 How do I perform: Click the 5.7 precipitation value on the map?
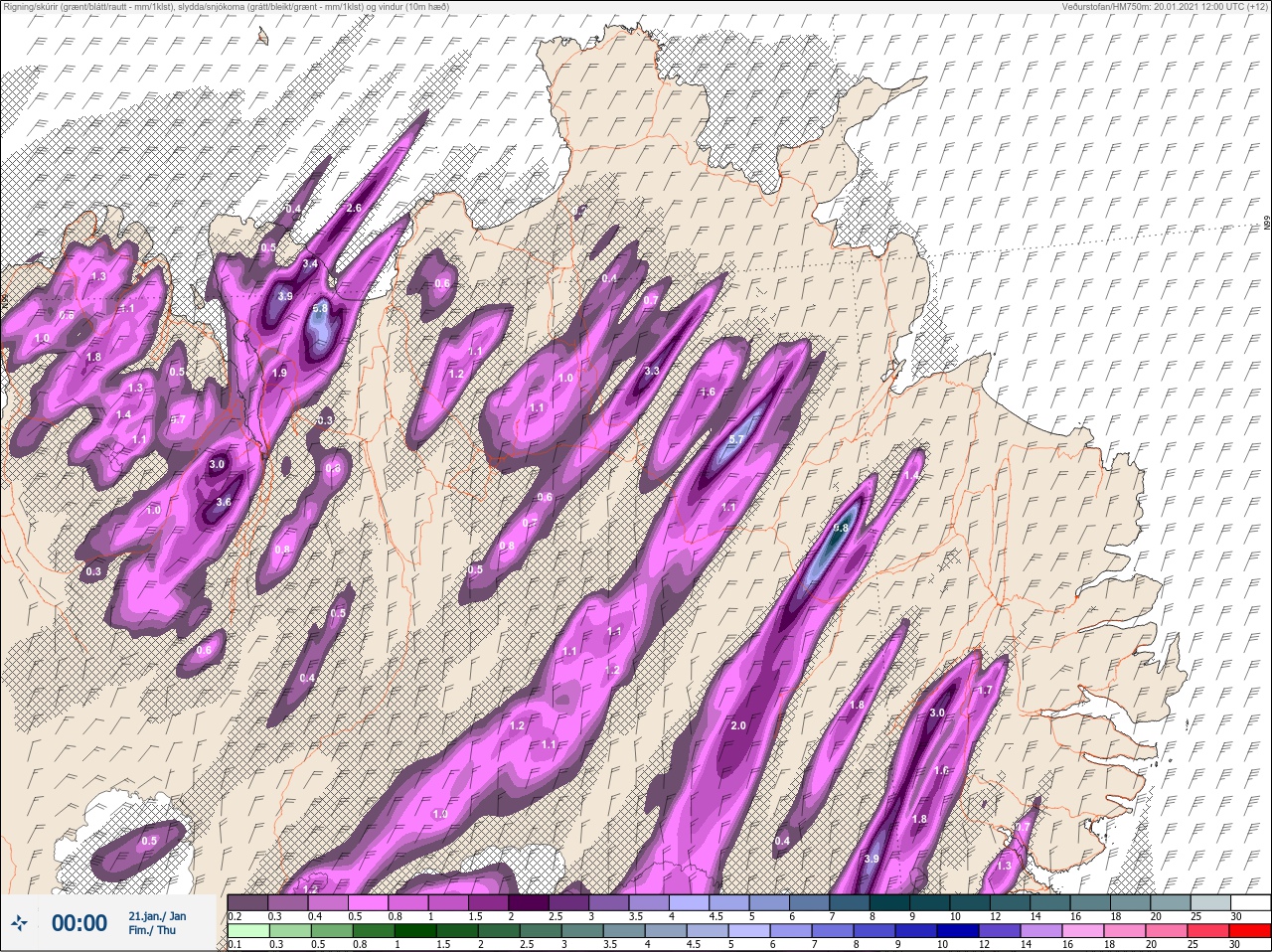[x=736, y=439]
